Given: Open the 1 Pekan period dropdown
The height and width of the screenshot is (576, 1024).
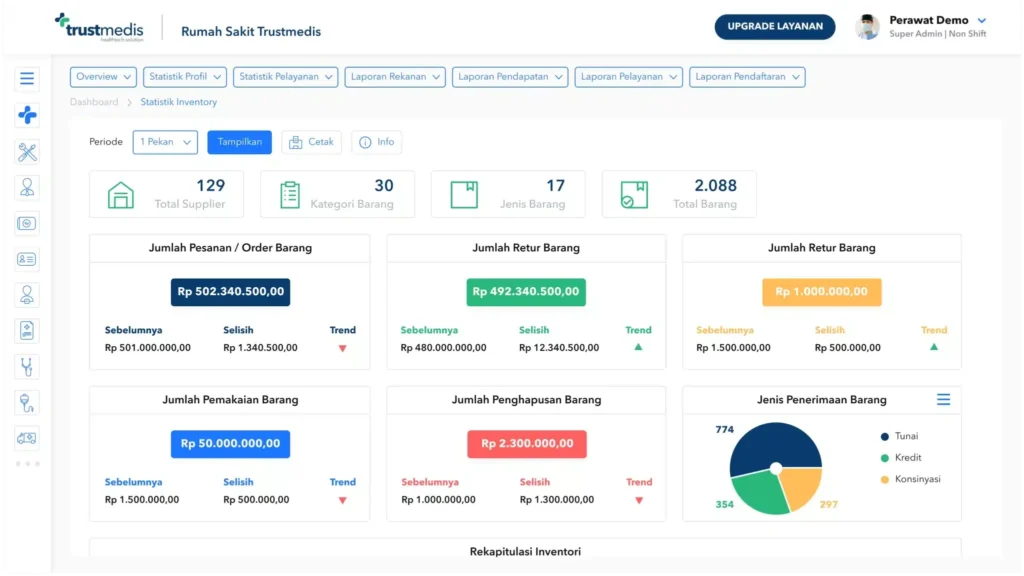Looking at the screenshot, I should coord(164,141).
